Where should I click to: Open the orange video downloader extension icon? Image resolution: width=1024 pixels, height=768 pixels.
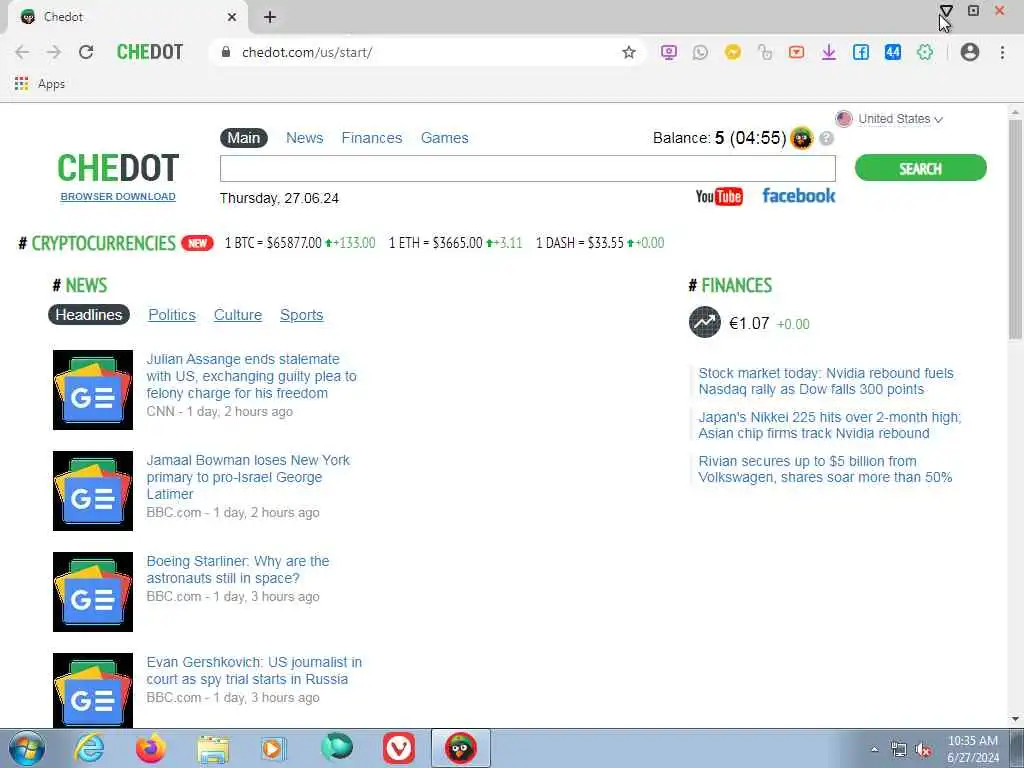pyautogui.click(x=796, y=52)
